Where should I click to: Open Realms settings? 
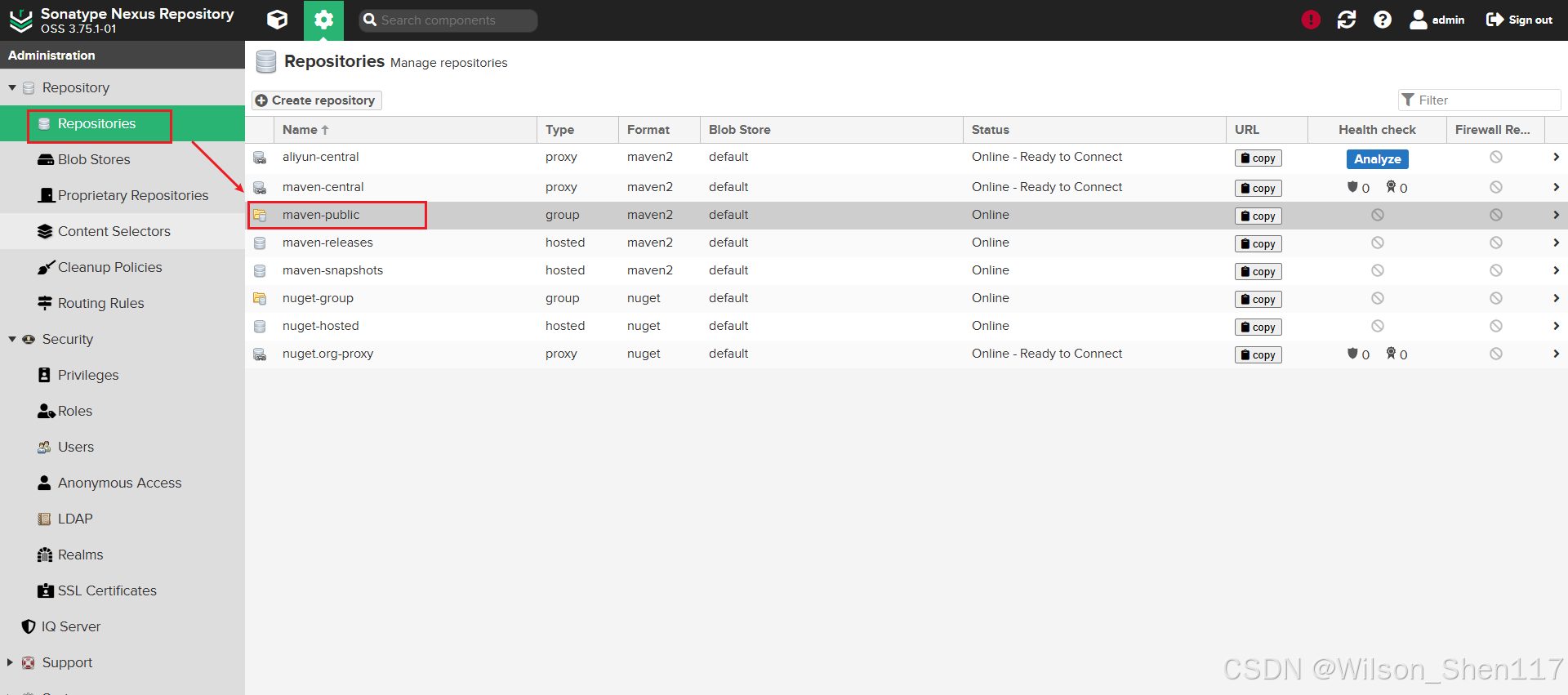pyautogui.click(x=122, y=555)
